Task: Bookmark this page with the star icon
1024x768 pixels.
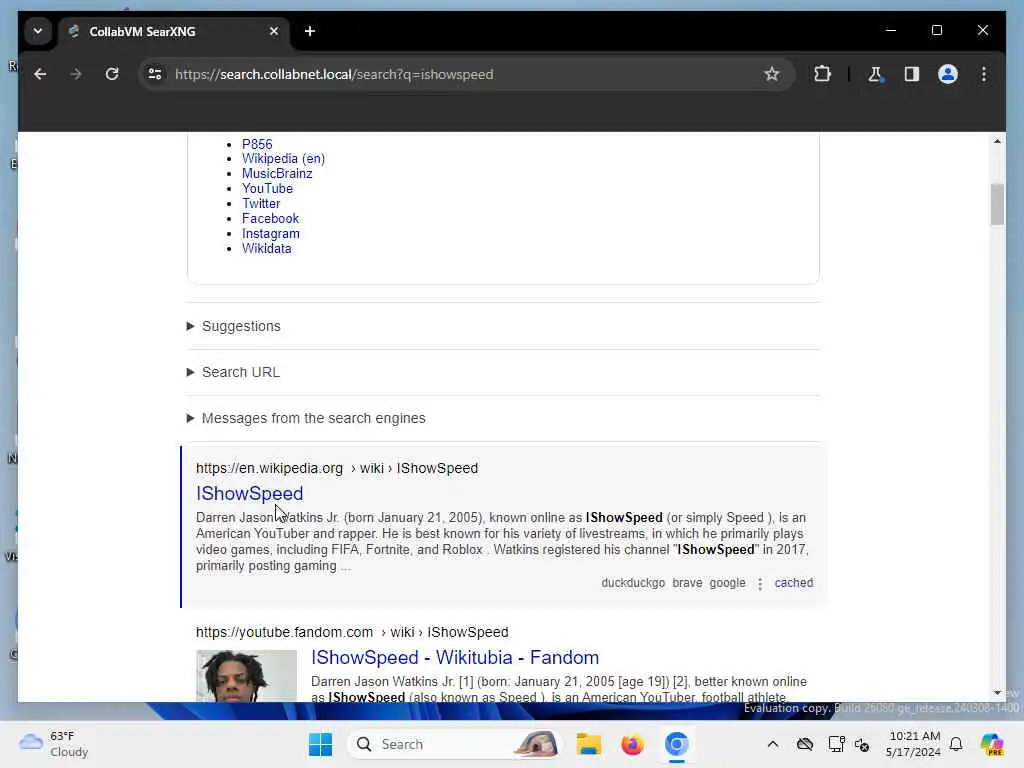Action: click(x=771, y=74)
